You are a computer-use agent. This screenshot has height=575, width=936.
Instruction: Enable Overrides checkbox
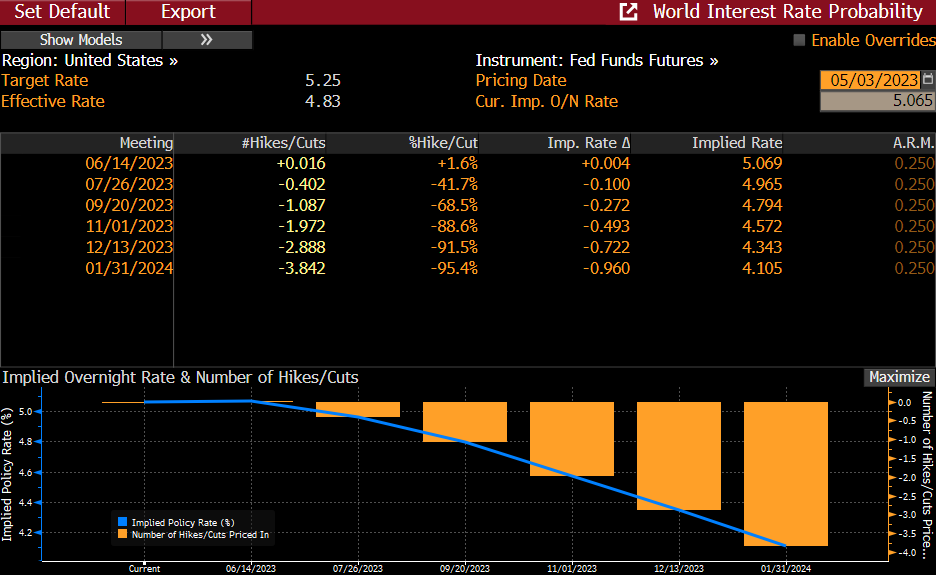point(799,40)
